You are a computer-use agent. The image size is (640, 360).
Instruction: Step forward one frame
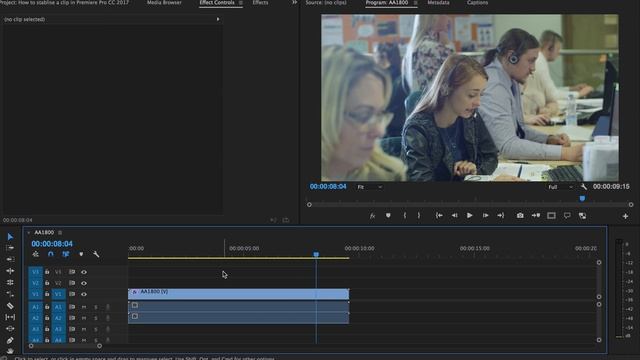485,216
